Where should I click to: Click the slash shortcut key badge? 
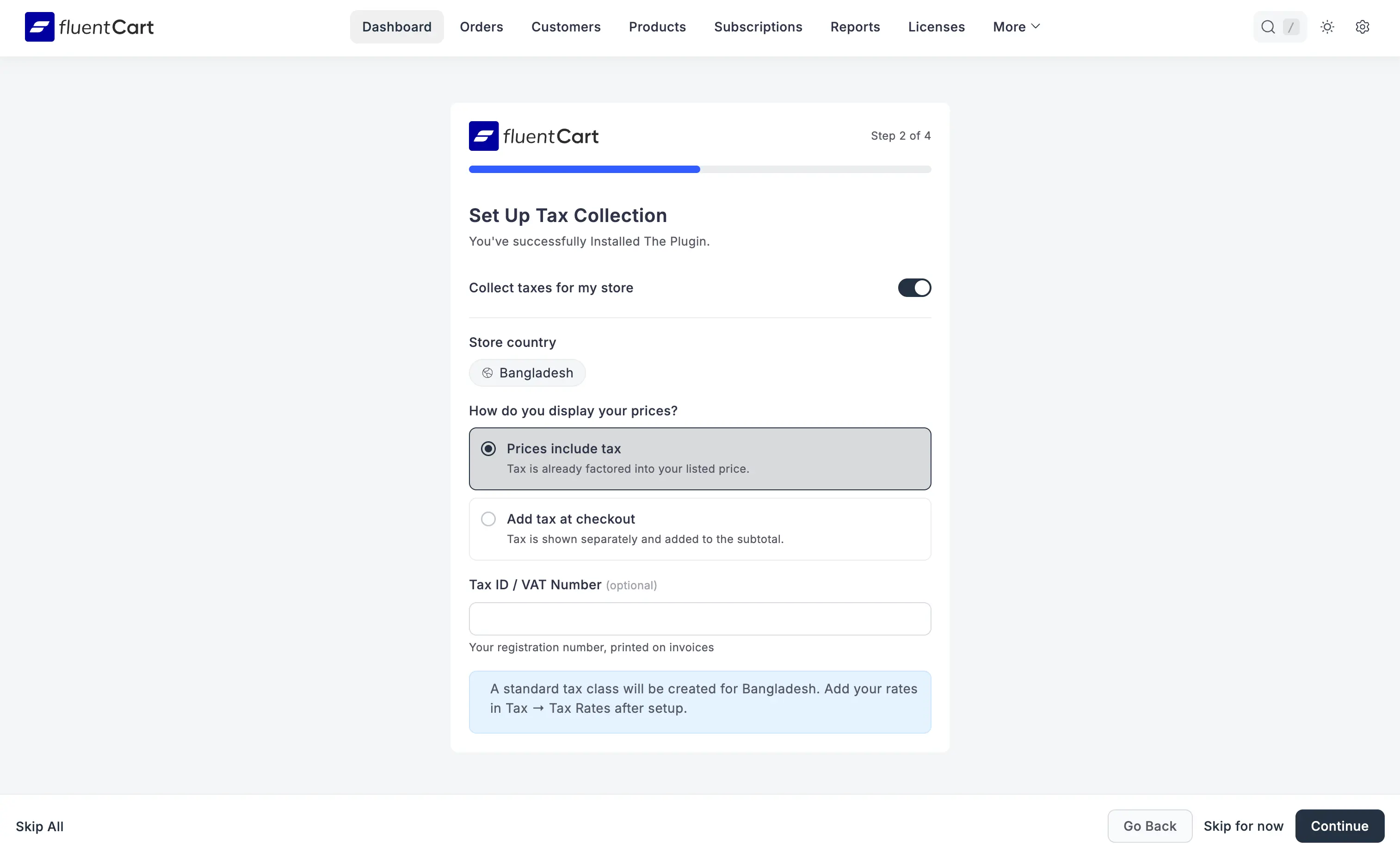[1291, 27]
